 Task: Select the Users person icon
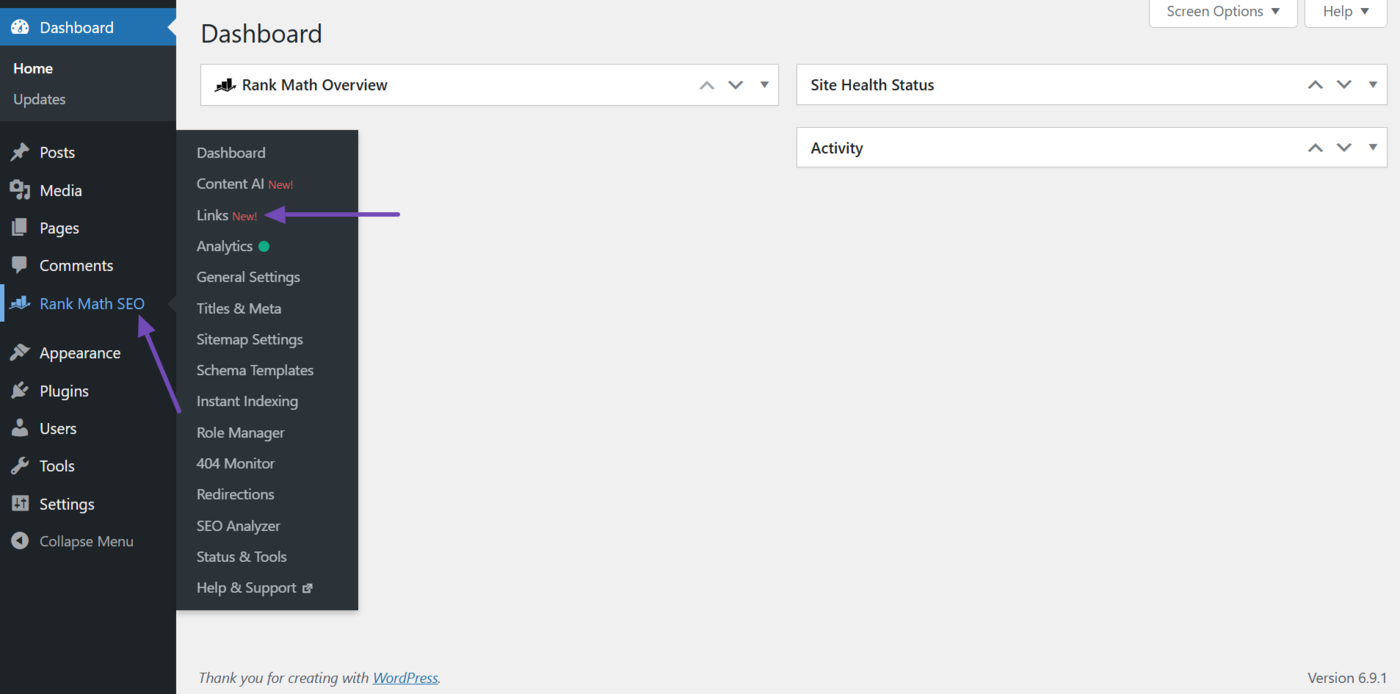tap(20, 428)
